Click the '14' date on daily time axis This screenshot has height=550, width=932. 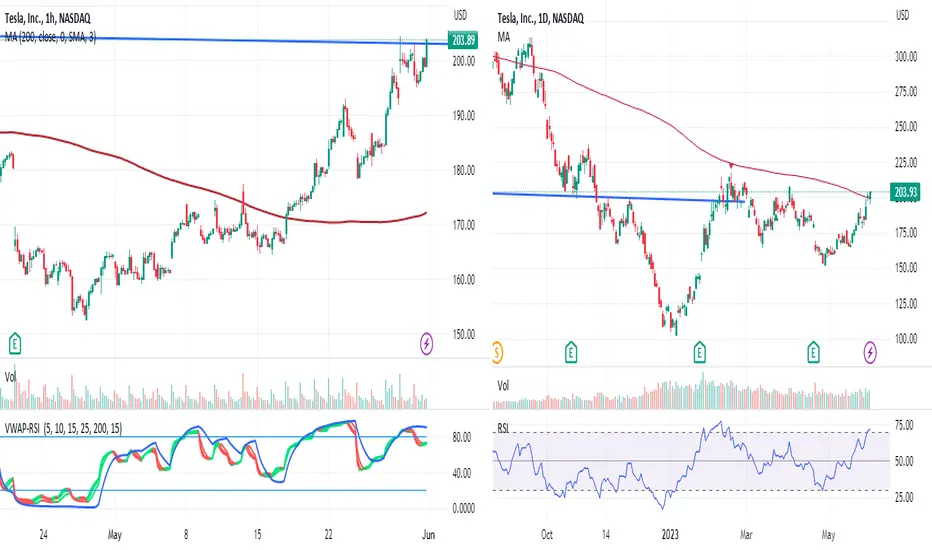coord(605,535)
